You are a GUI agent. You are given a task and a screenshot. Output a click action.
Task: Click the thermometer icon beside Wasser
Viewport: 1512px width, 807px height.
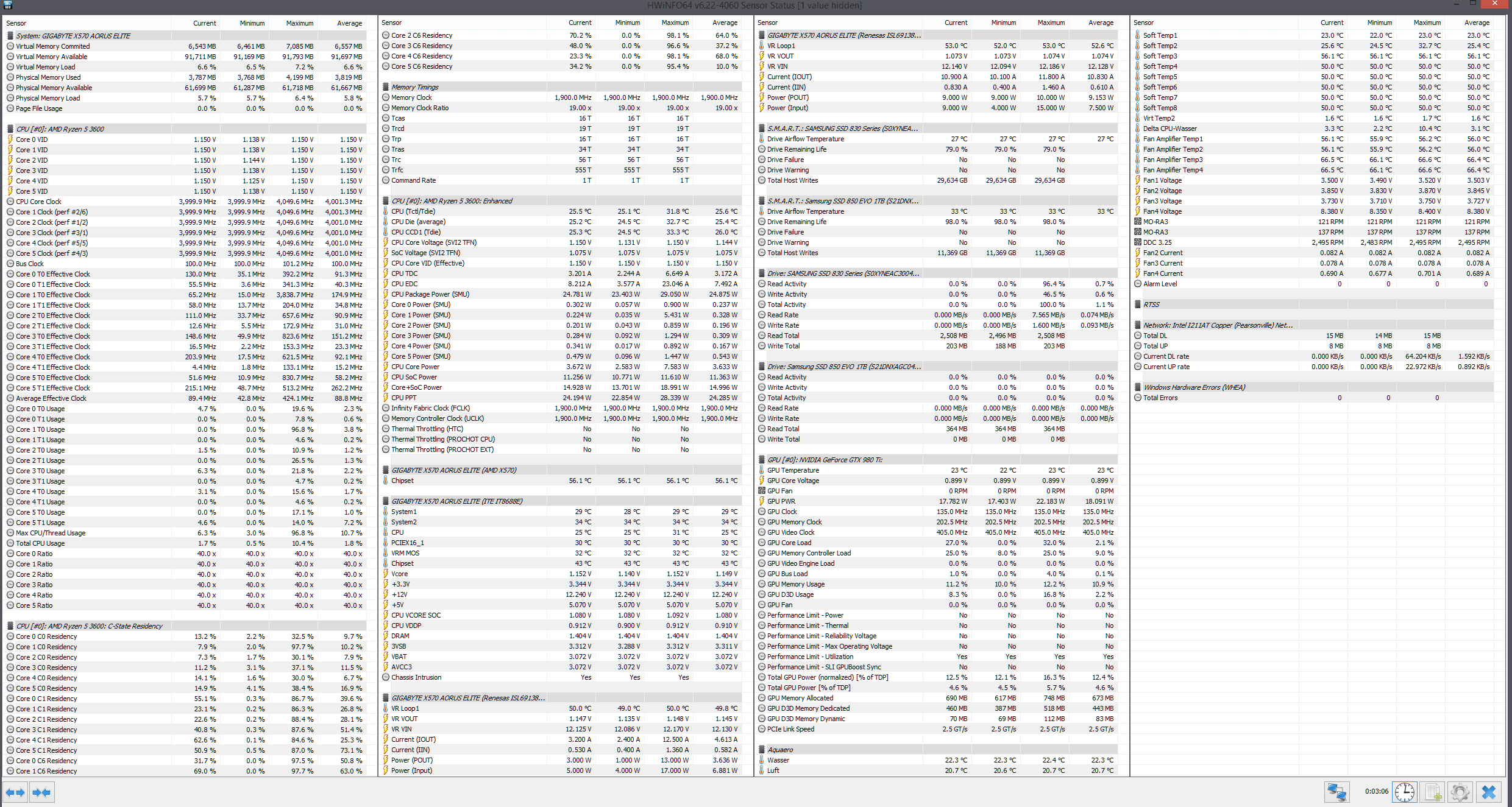[762, 760]
